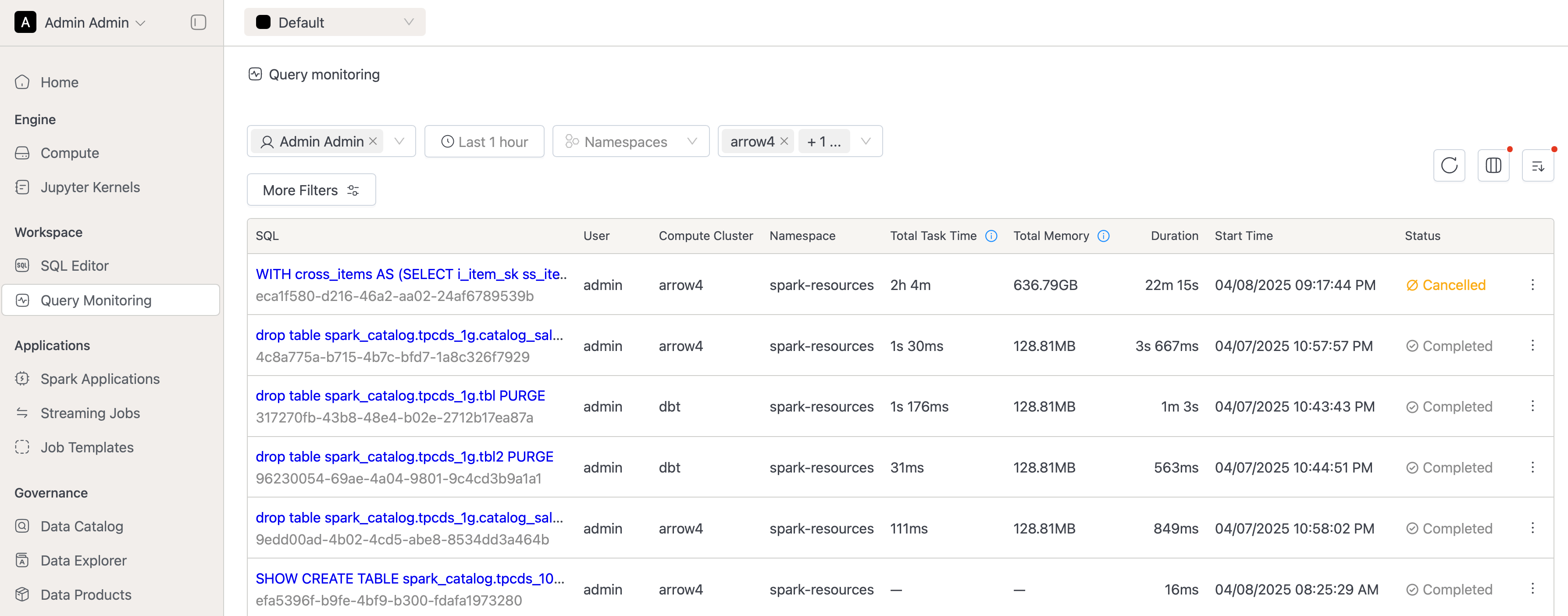This screenshot has width=1568, height=616.
Task: Open actions menu for query 4c8a775a
Action: pos(1532,345)
